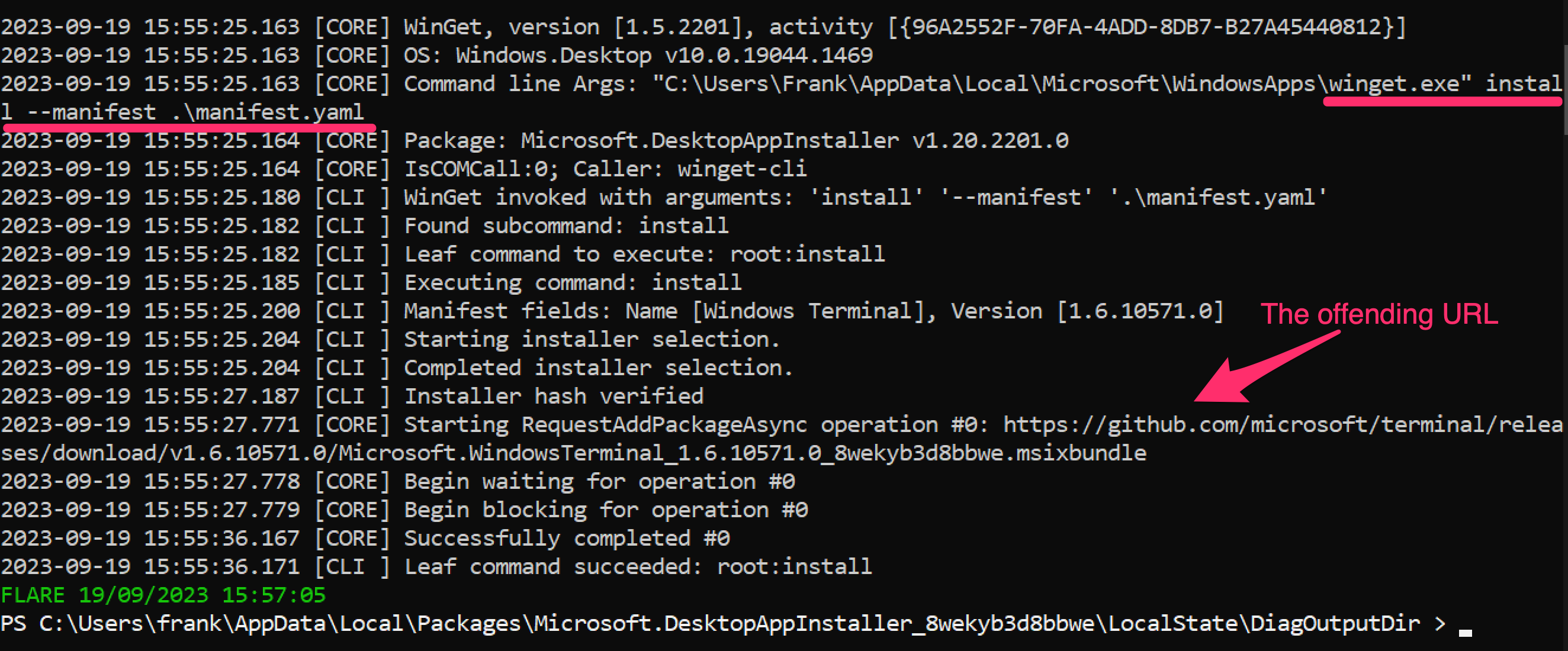The image size is (1568, 651).
Task: Click the underlined winget.exe text
Action: coord(1394,83)
